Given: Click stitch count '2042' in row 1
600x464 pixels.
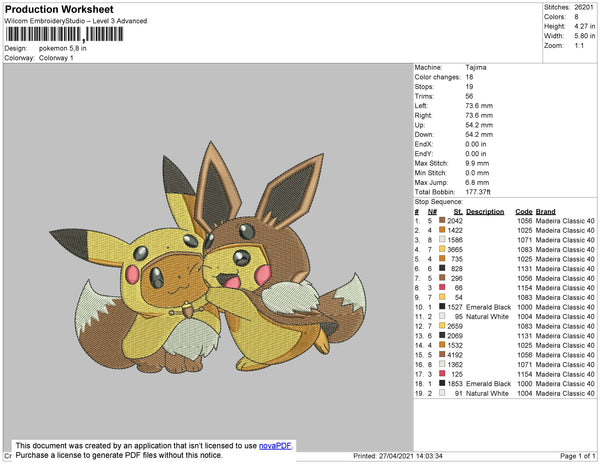Looking at the screenshot, I should [x=455, y=221].
